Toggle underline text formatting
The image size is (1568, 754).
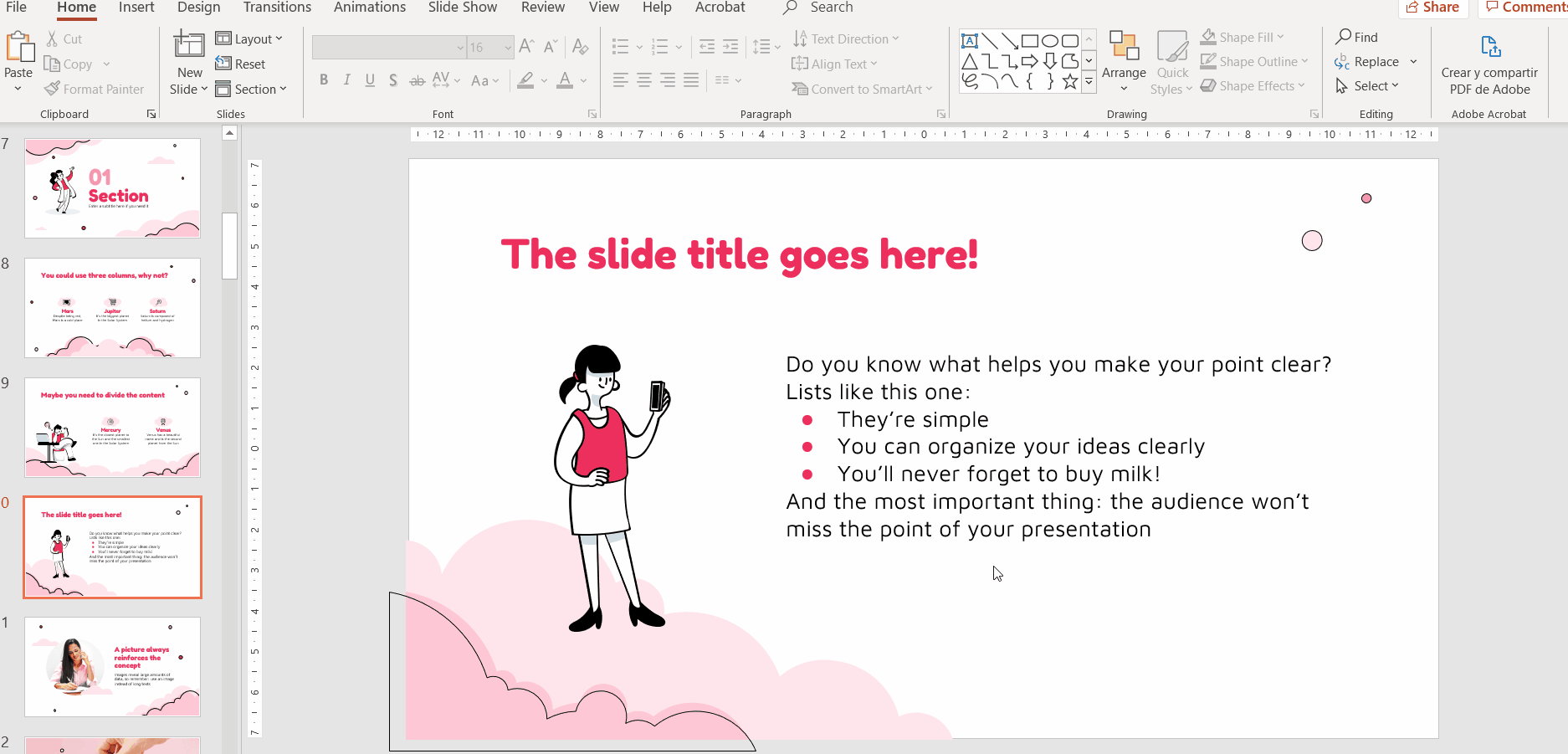click(x=370, y=80)
